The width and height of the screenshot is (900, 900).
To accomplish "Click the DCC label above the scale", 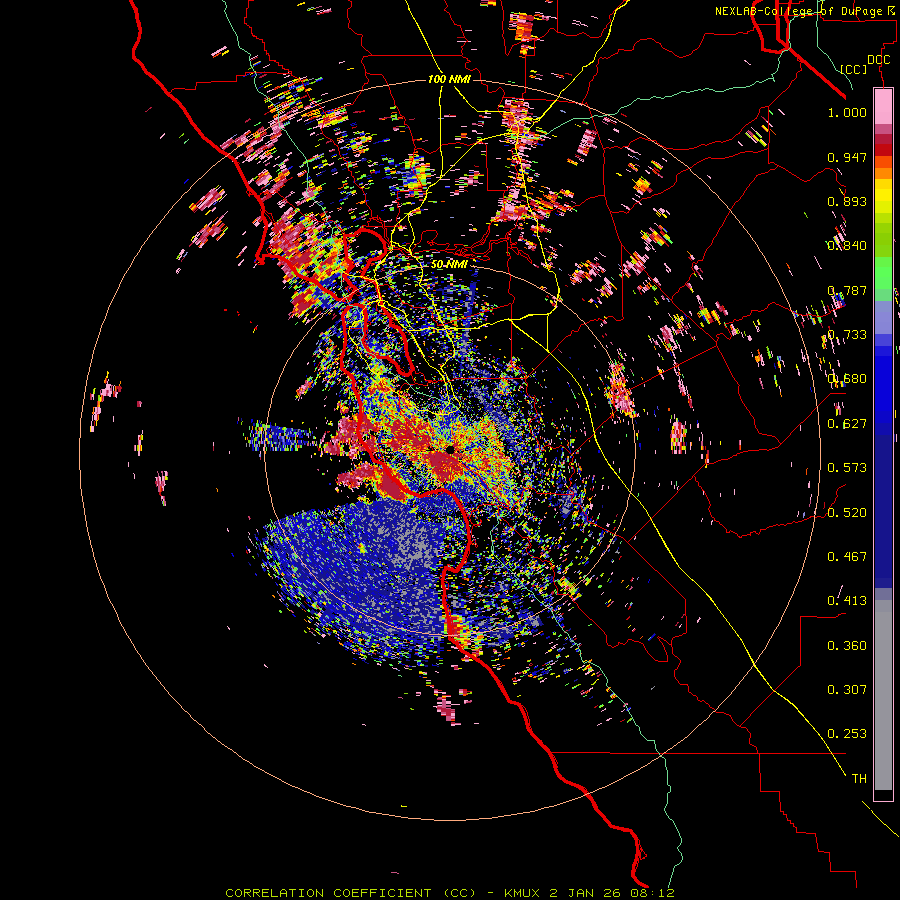I will tap(878, 60).
